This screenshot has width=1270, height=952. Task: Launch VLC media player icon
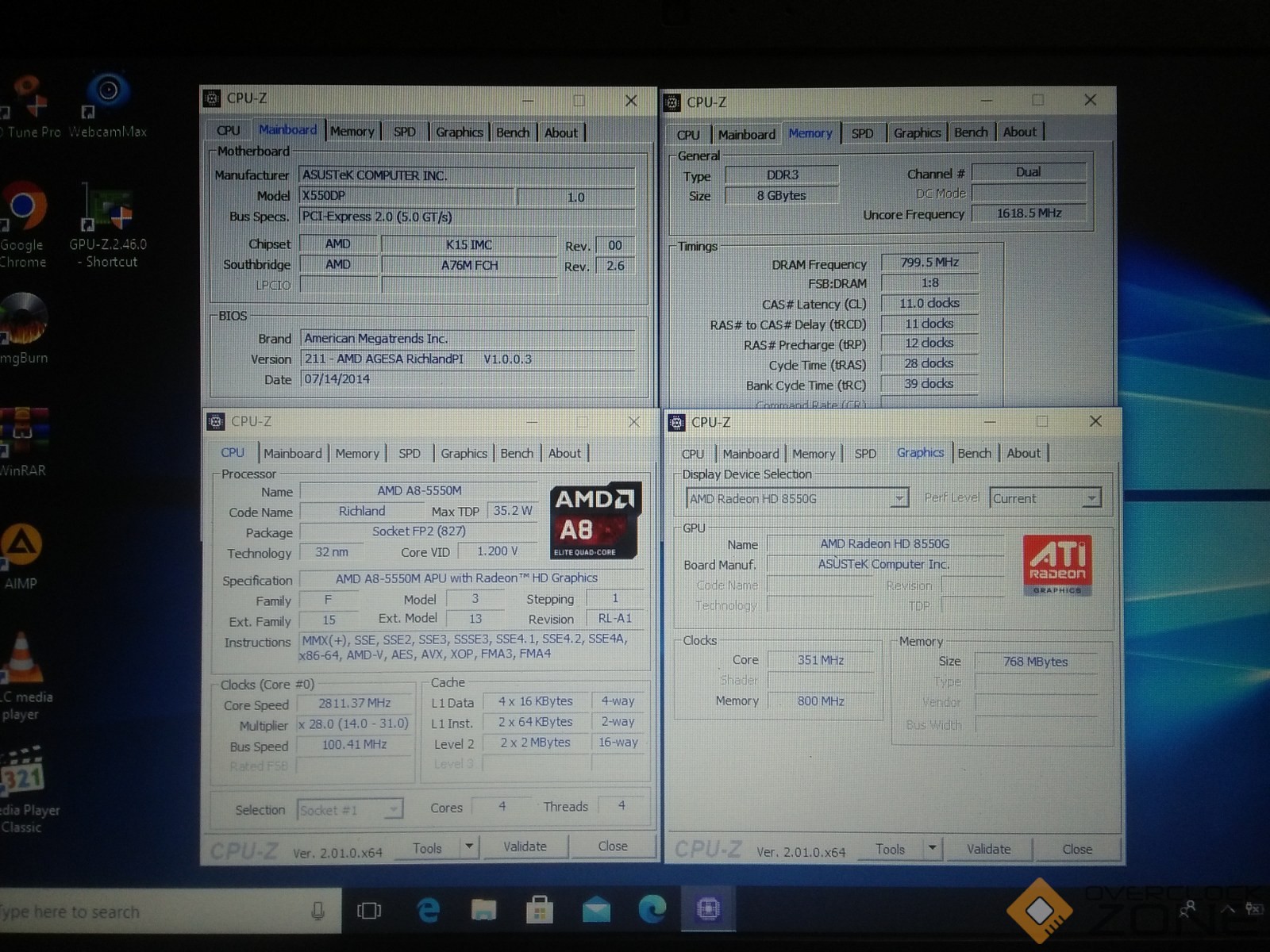(22, 657)
